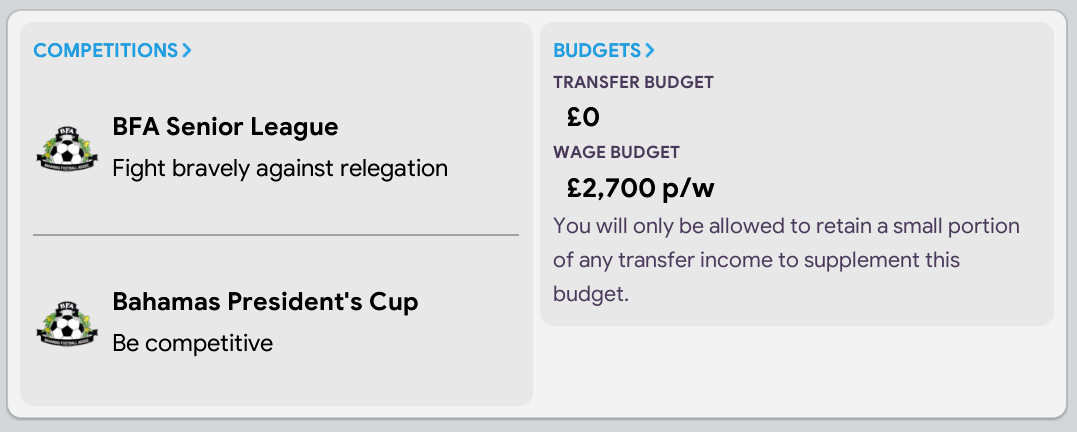1077x432 pixels.
Task: Click blank space right of £0 value
Action: (x=824, y=117)
